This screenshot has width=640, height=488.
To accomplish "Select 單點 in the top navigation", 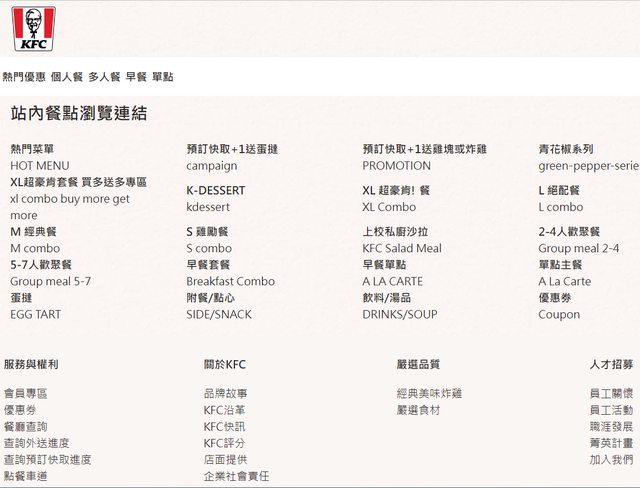I will [x=162, y=77].
